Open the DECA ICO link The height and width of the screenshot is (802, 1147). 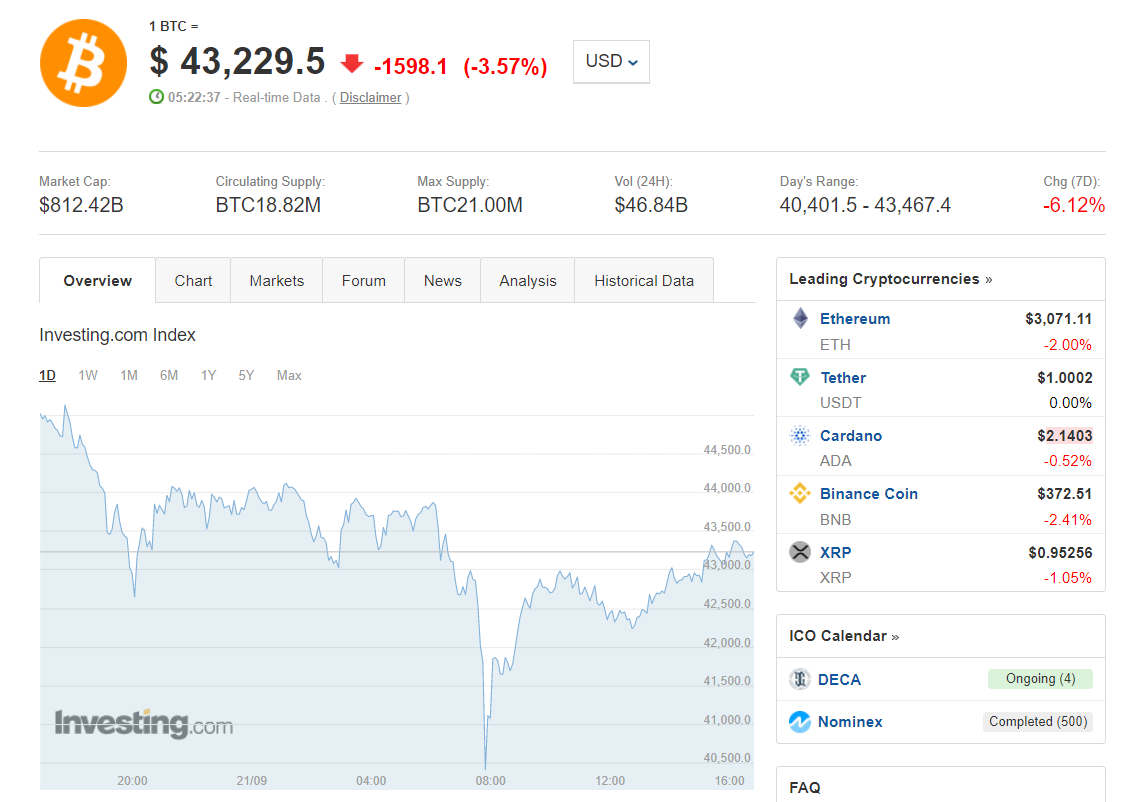(839, 680)
